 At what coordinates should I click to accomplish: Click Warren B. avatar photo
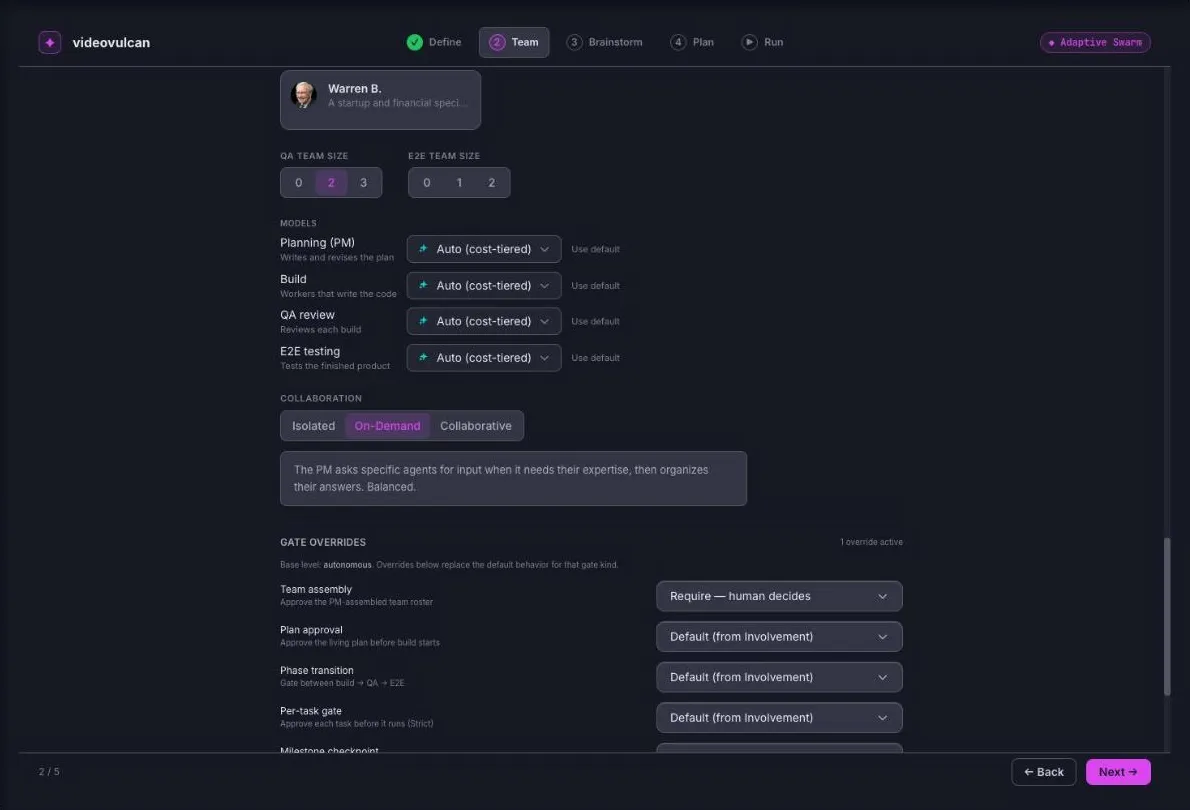tap(304, 95)
